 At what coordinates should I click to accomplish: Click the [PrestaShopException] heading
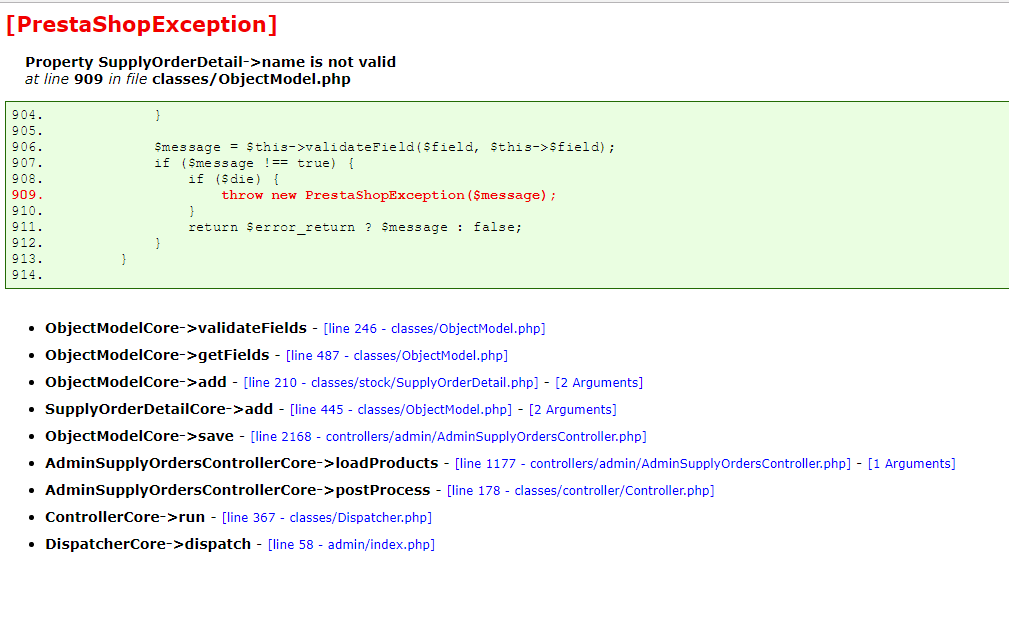click(142, 24)
